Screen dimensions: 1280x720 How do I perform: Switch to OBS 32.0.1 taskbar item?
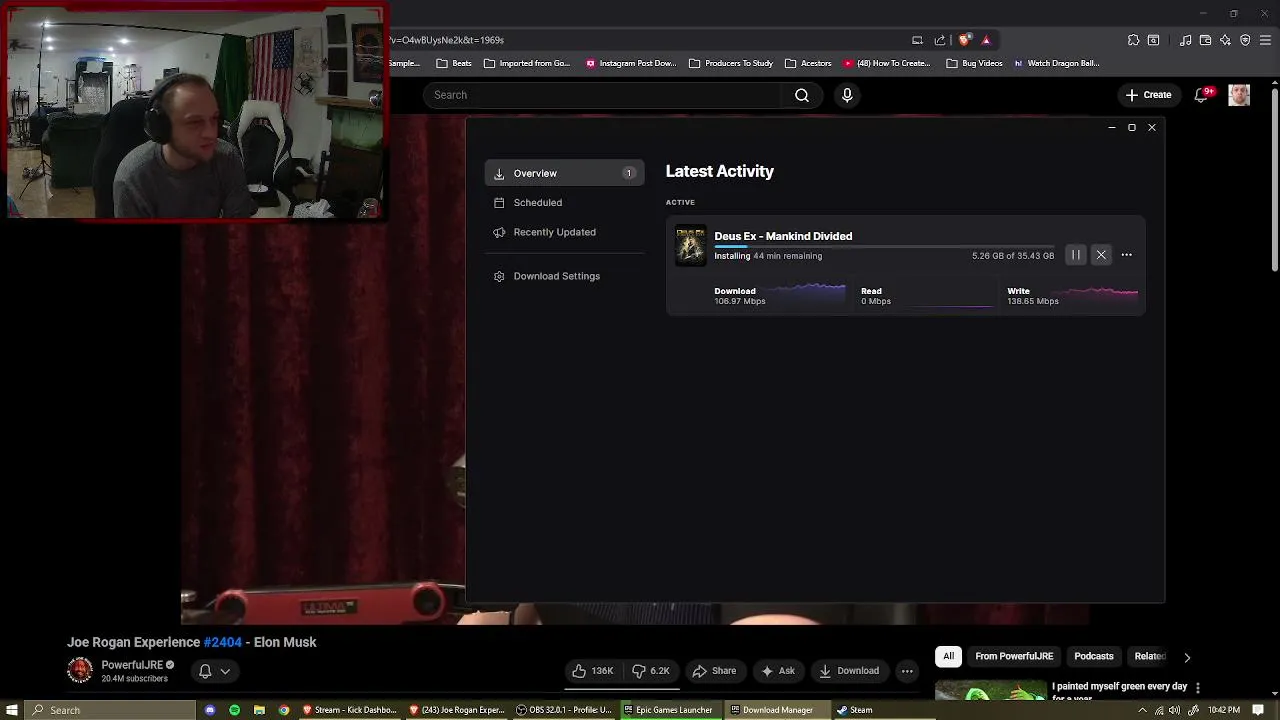563,710
